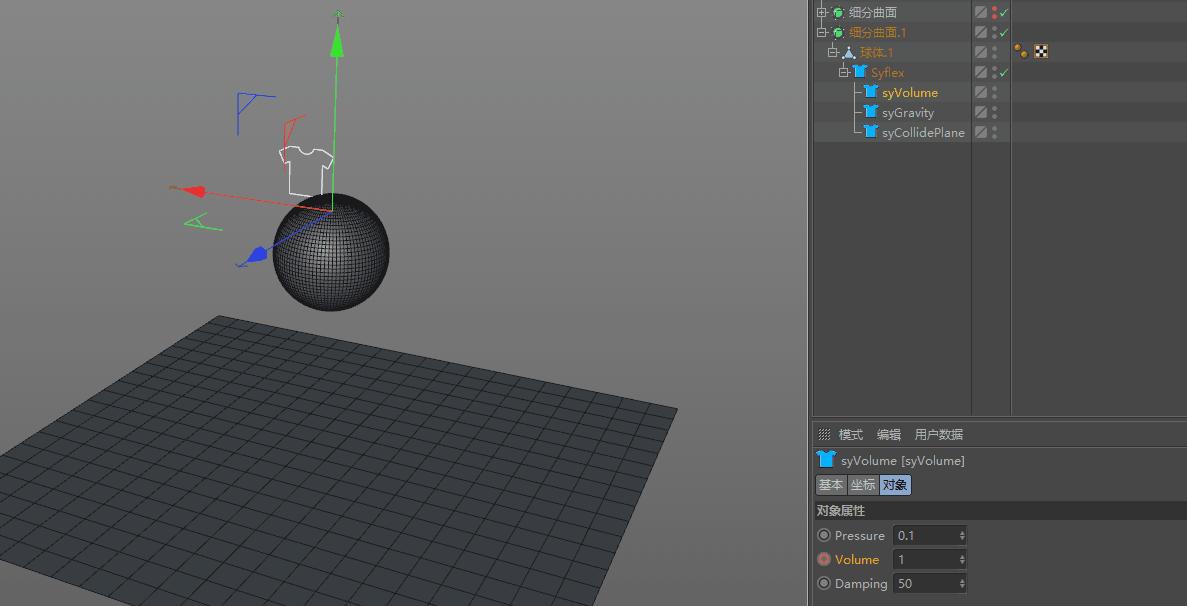The image size is (1187, 606).
Task: Switch to the 基本 tab
Action: [831, 485]
